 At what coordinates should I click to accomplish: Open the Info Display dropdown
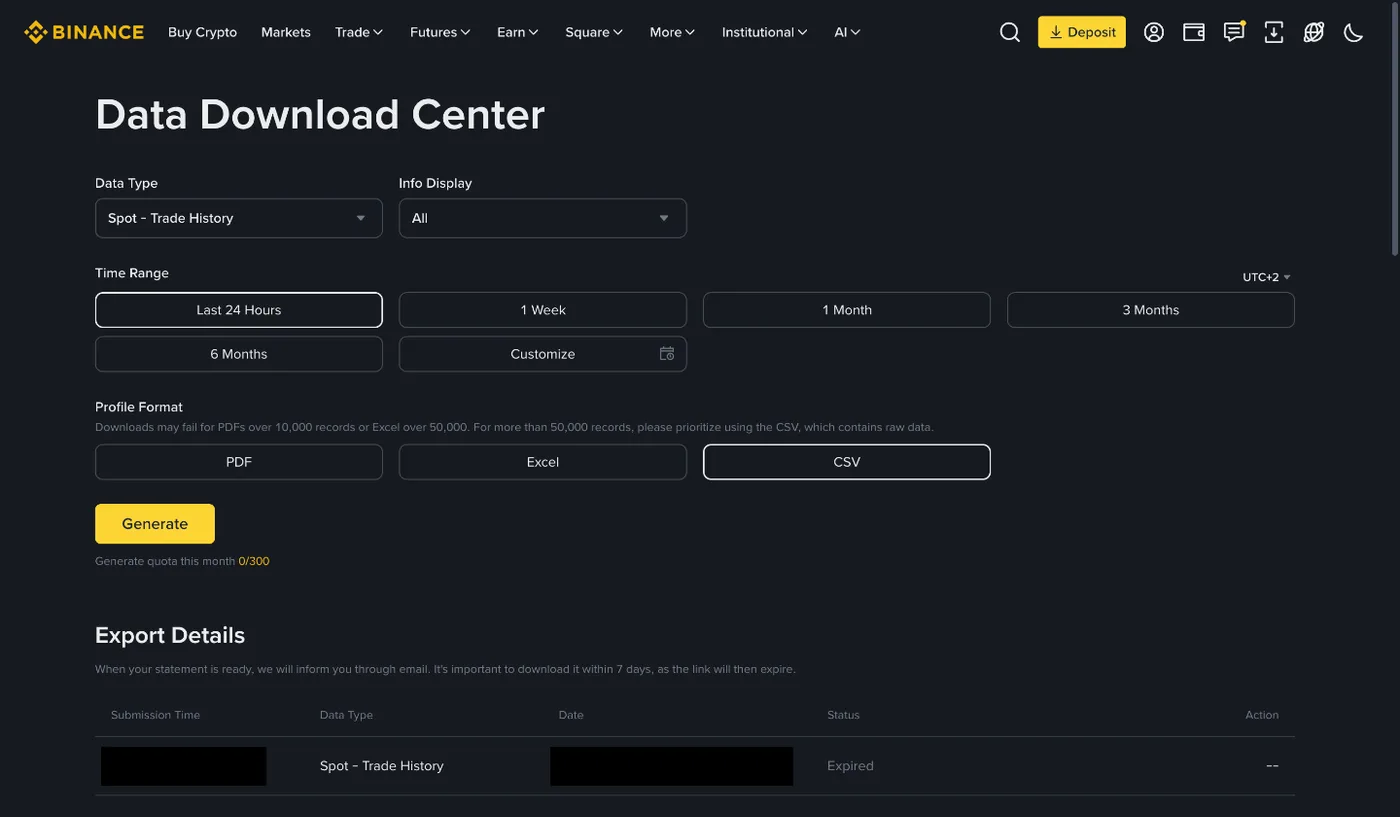coord(543,218)
